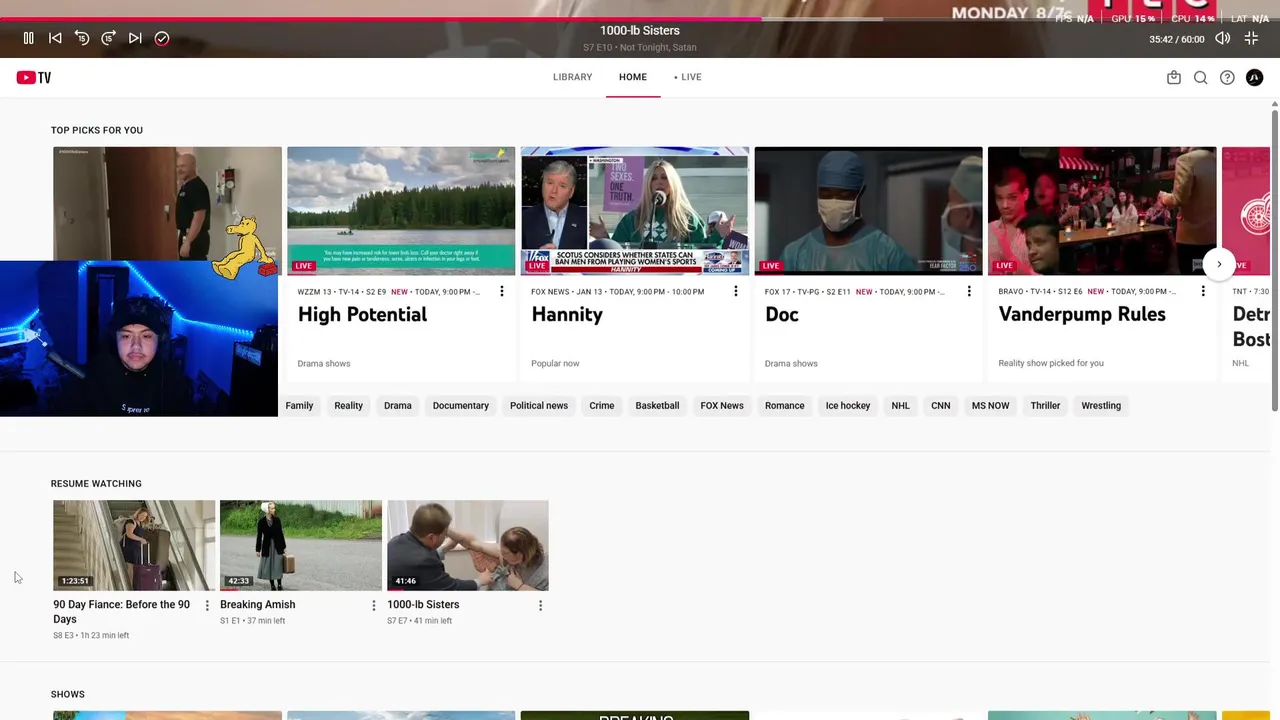Filter by the Family category chip
Screen dimensions: 1280x720
(x=299, y=406)
